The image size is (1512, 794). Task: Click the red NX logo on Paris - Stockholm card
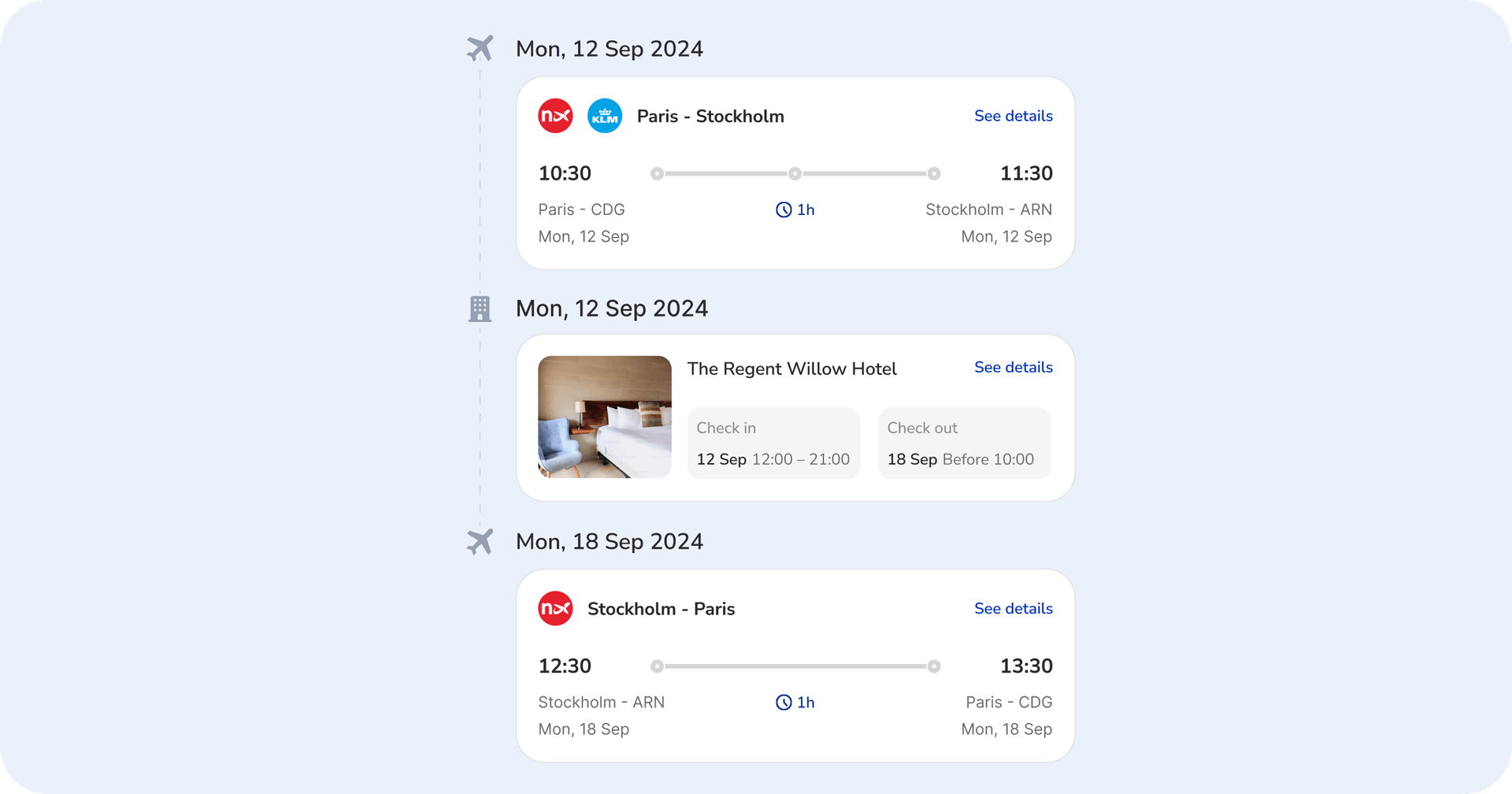pos(555,116)
